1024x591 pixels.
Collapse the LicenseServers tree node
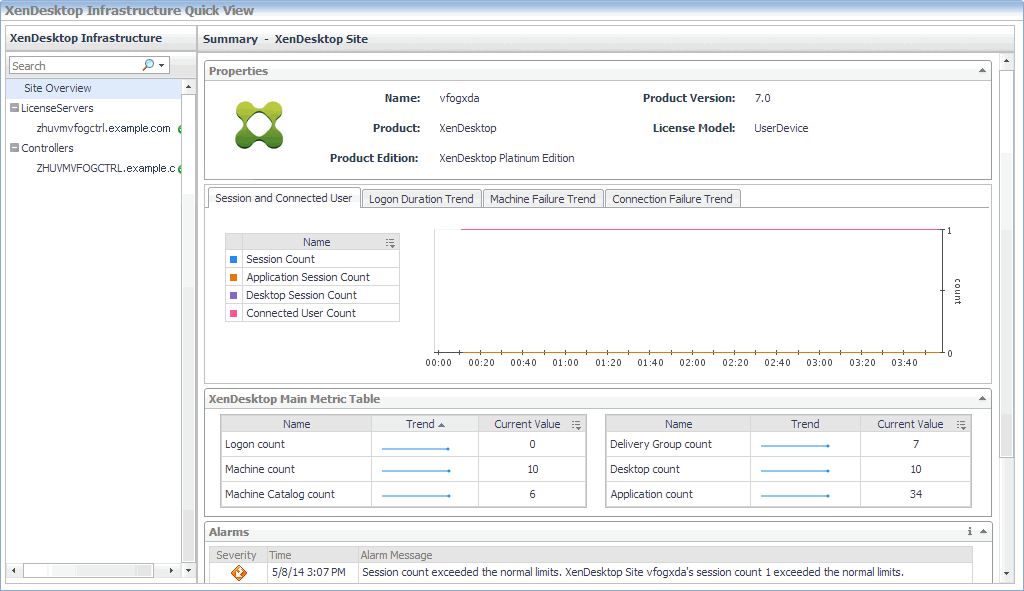[x=14, y=108]
